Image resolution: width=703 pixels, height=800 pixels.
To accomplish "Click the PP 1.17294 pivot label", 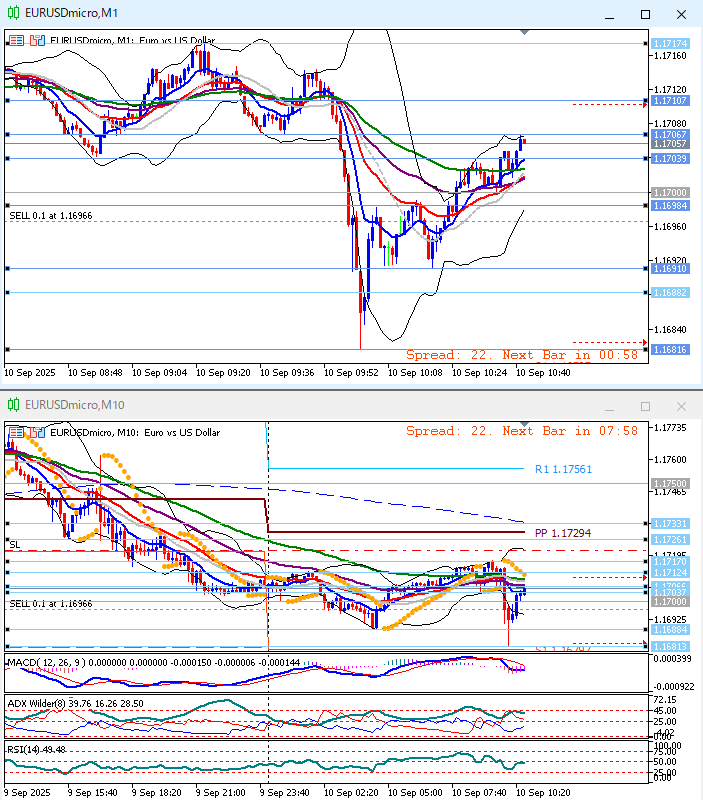I will 563,533.
